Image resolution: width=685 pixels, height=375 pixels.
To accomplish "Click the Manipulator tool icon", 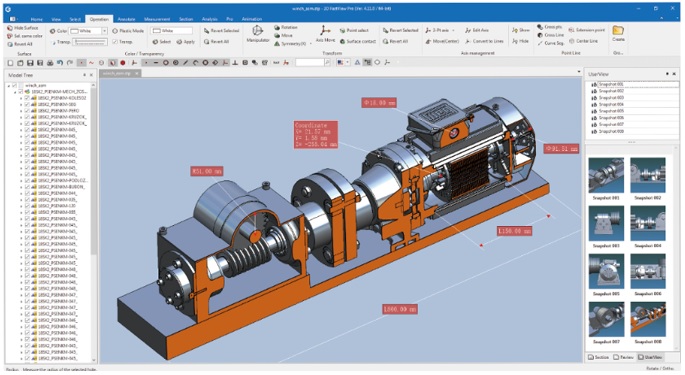I will click(x=257, y=31).
